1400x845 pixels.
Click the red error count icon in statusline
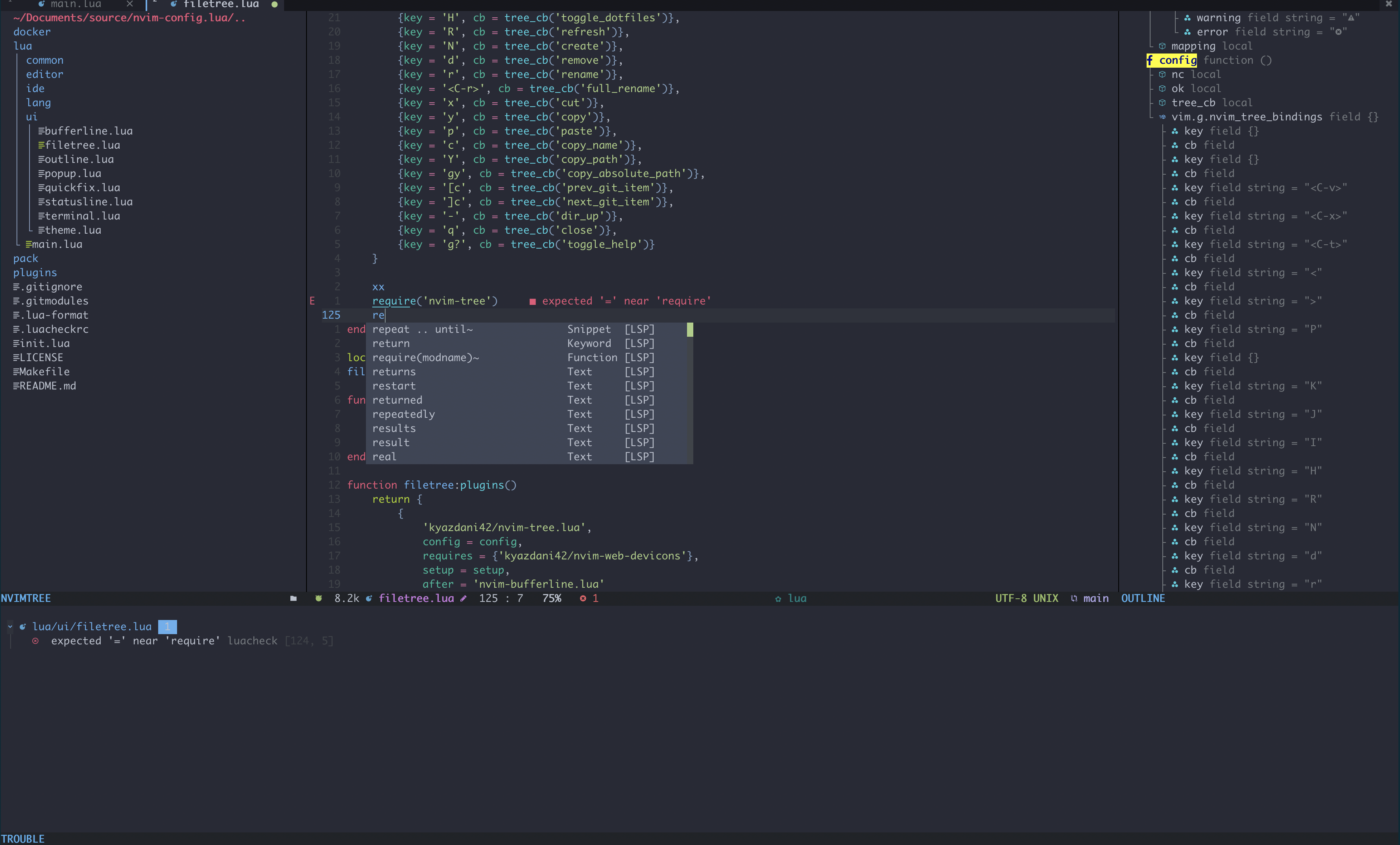(x=583, y=599)
